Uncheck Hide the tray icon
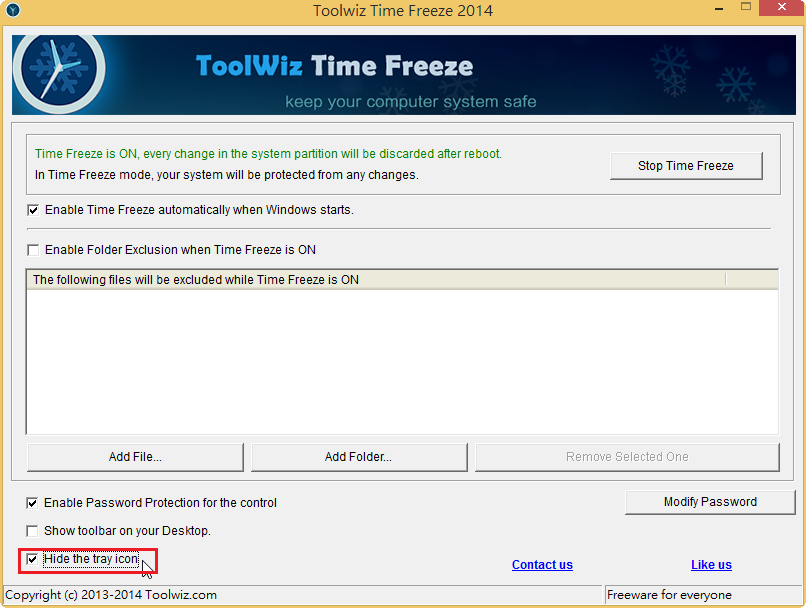The height and width of the screenshot is (608, 806). point(32,559)
